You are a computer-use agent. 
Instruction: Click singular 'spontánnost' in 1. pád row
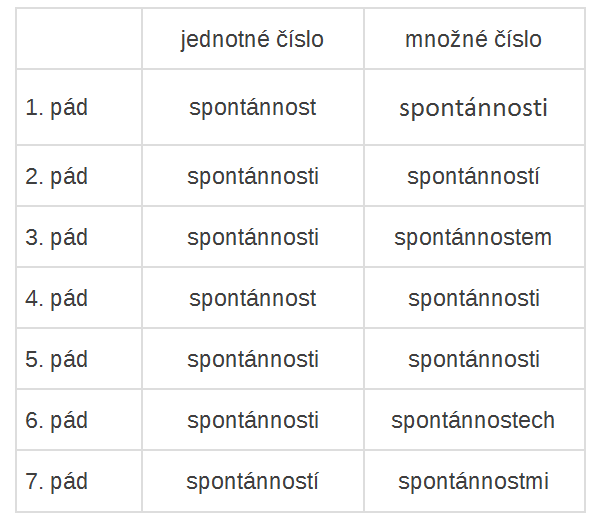pos(252,107)
